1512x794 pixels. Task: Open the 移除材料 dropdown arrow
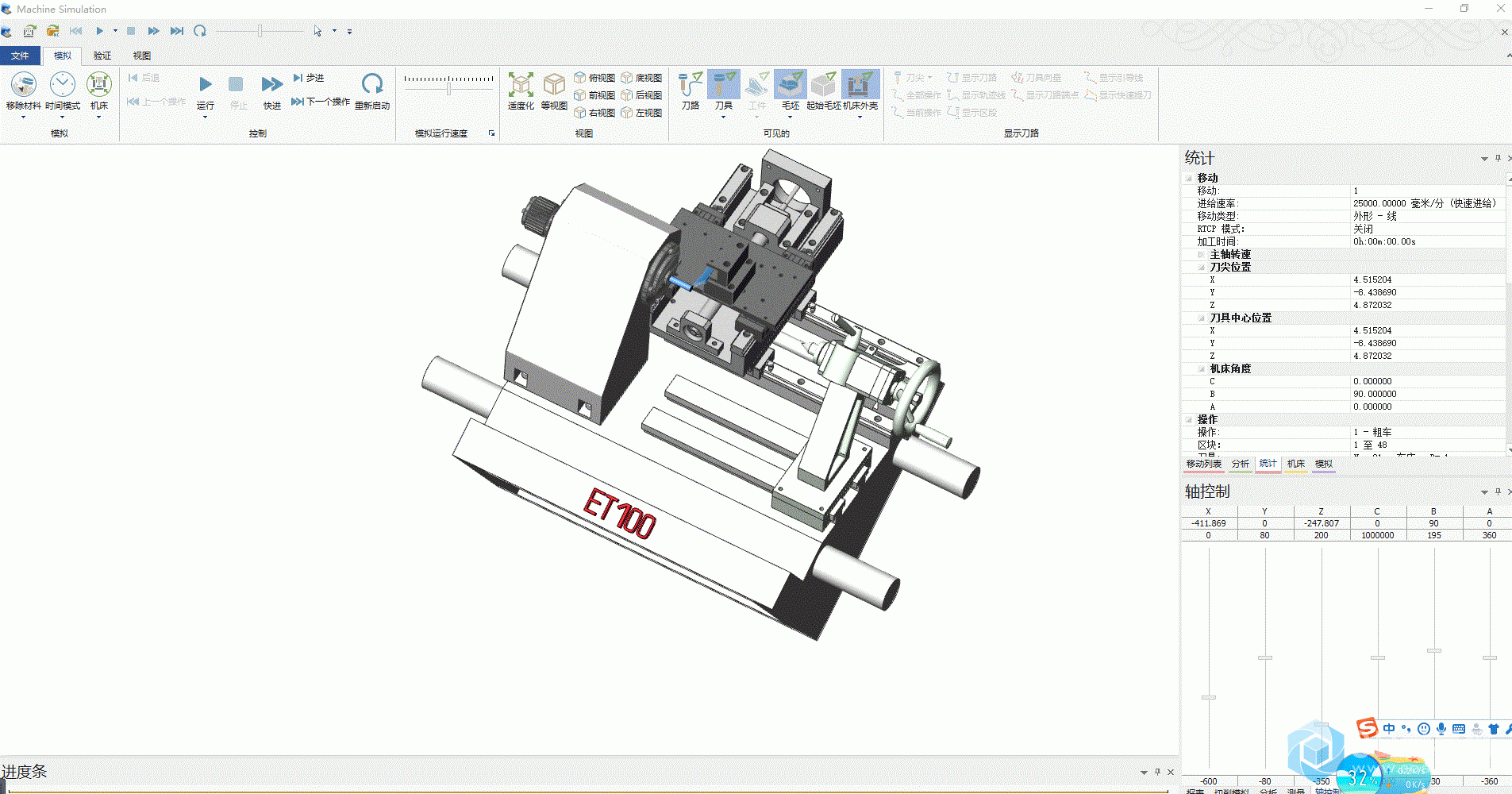click(23, 118)
